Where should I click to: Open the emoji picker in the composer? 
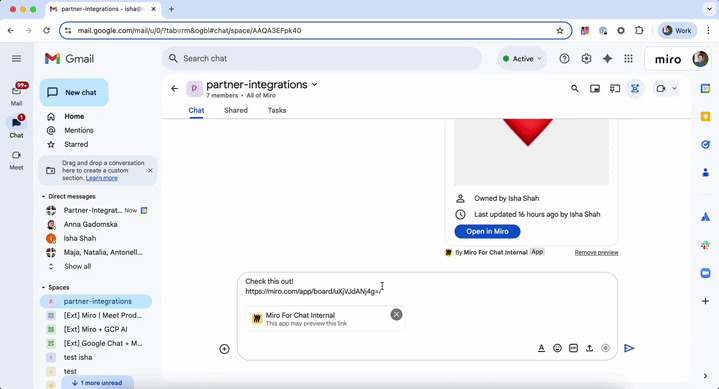557,348
